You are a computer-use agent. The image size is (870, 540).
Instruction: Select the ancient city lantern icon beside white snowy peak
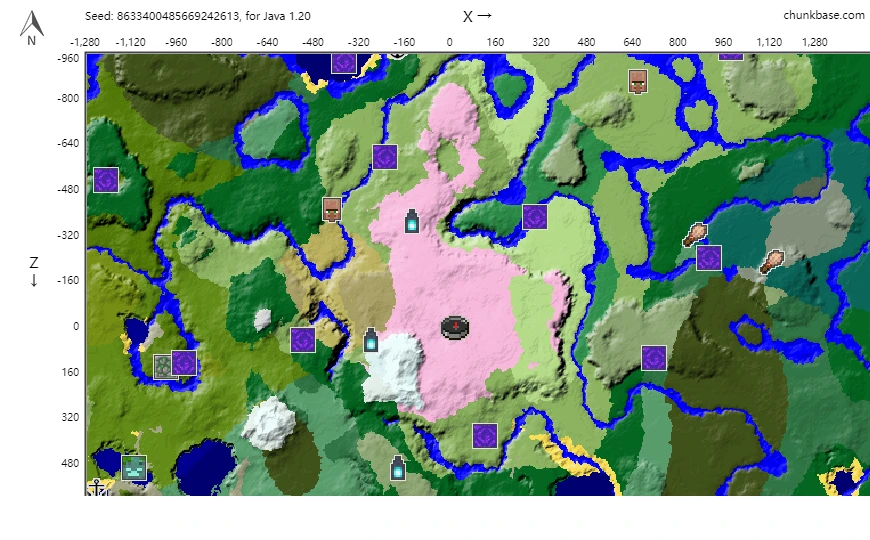tap(371, 340)
